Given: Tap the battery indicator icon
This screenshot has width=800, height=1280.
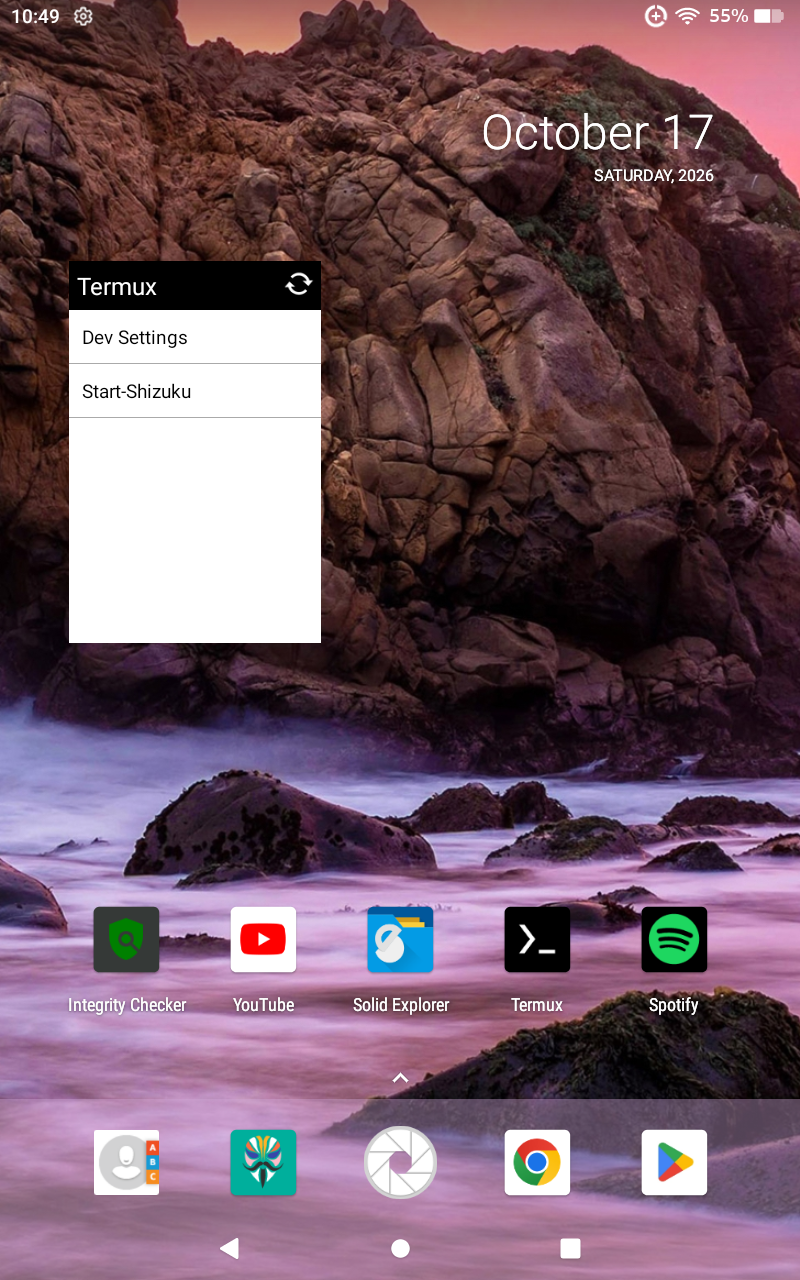Looking at the screenshot, I should tap(769, 16).
